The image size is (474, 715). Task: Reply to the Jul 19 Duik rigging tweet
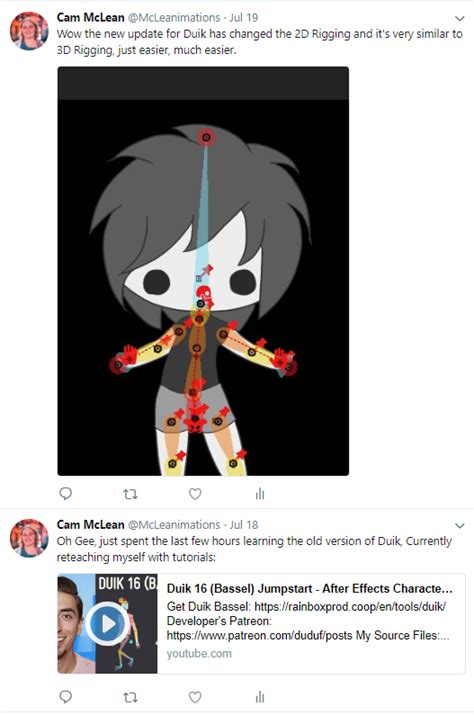tap(66, 493)
